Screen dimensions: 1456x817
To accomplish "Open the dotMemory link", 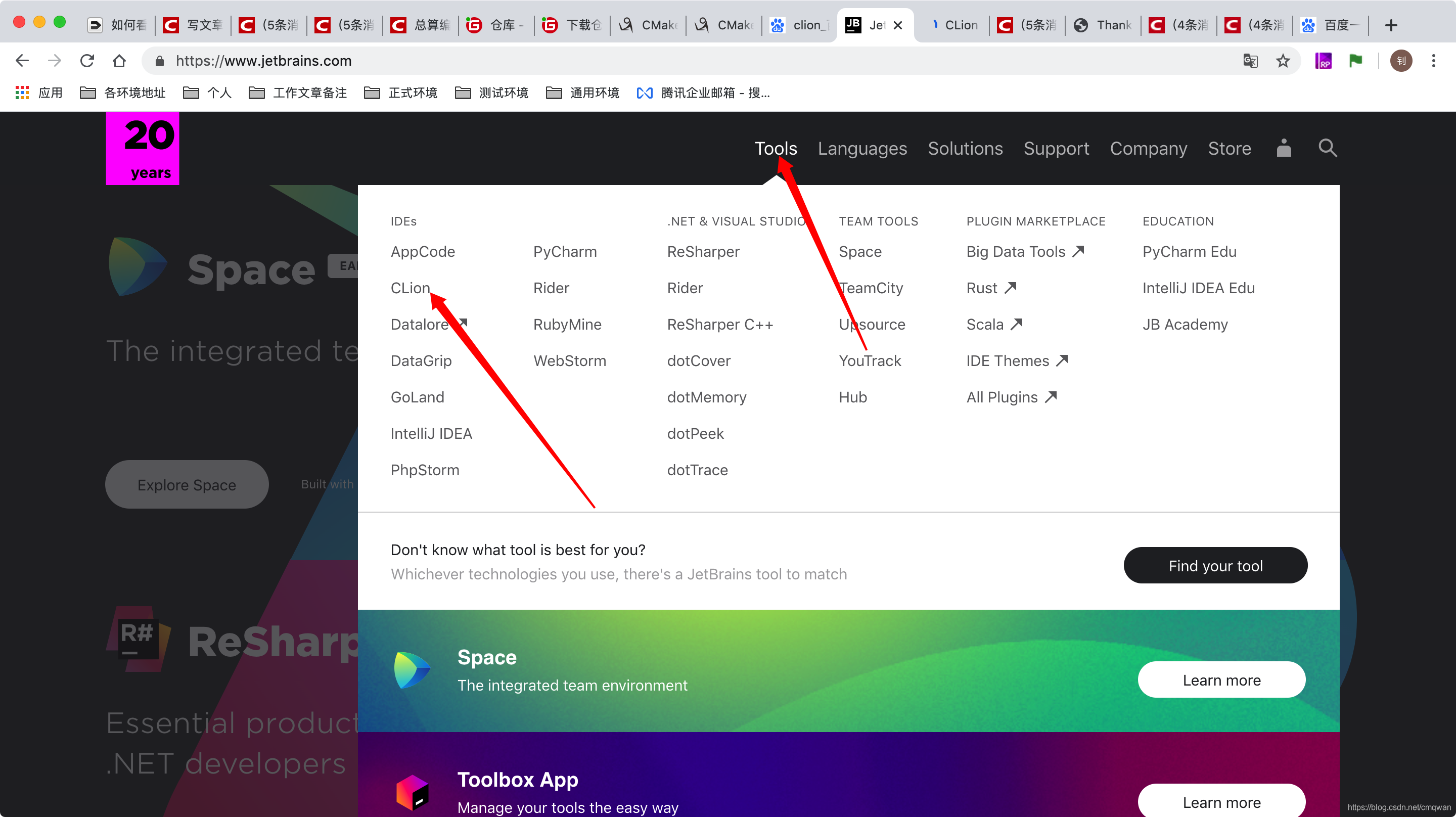I will click(707, 397).
